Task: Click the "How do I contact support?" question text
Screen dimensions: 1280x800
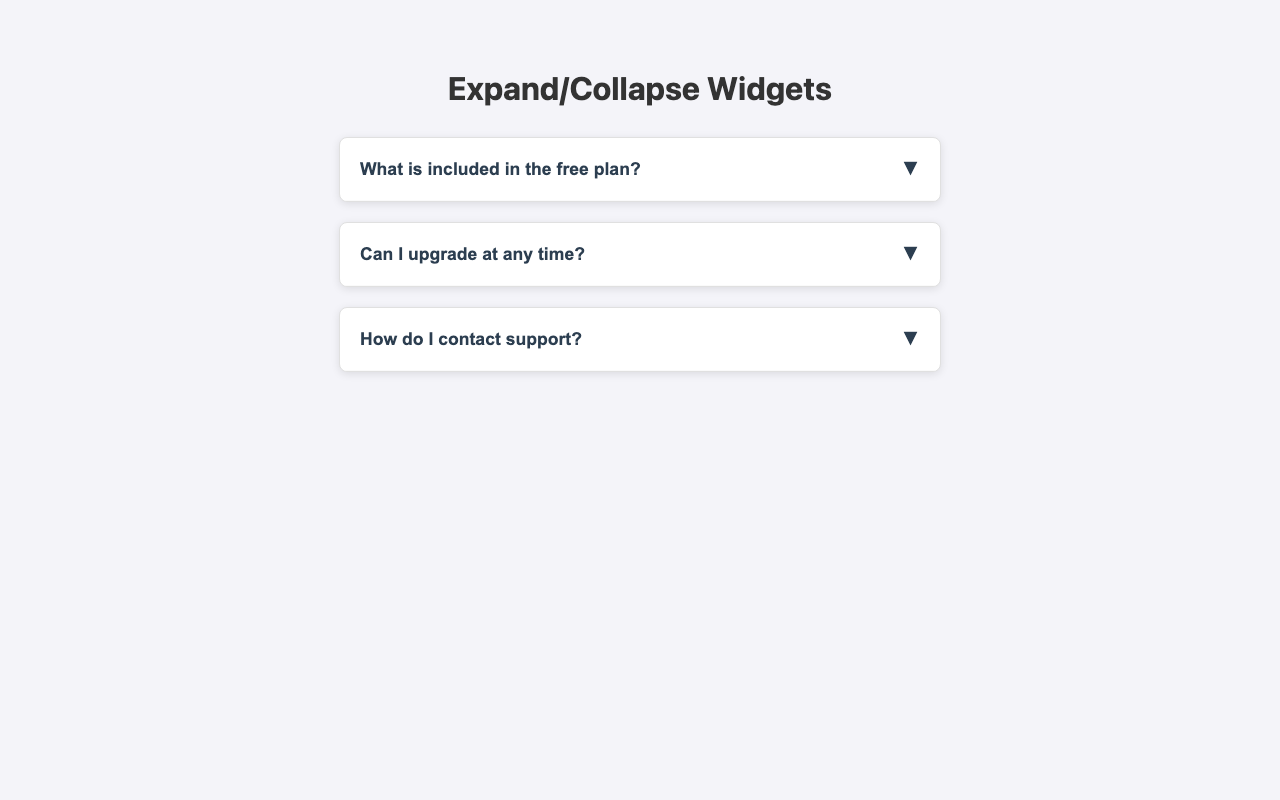Action: pyautogui.click(x=471, y=339)
